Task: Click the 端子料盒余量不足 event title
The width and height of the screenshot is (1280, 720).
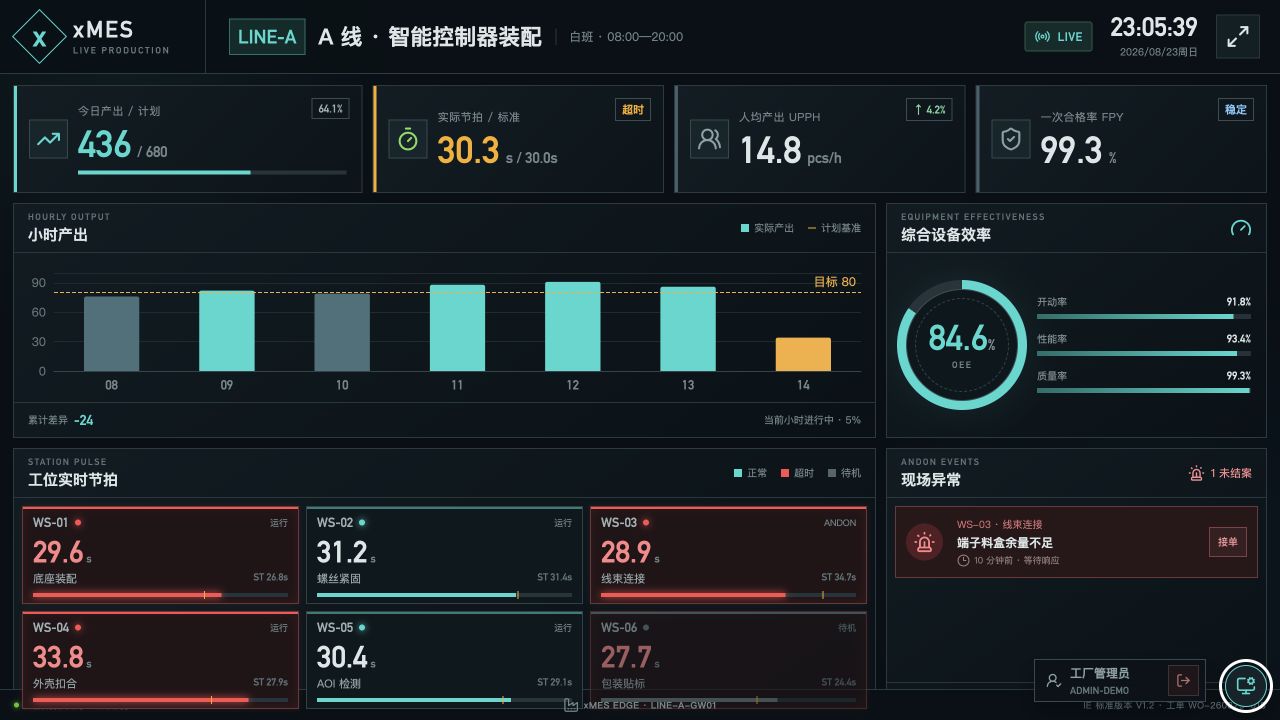Action: tap(1005, 543)
